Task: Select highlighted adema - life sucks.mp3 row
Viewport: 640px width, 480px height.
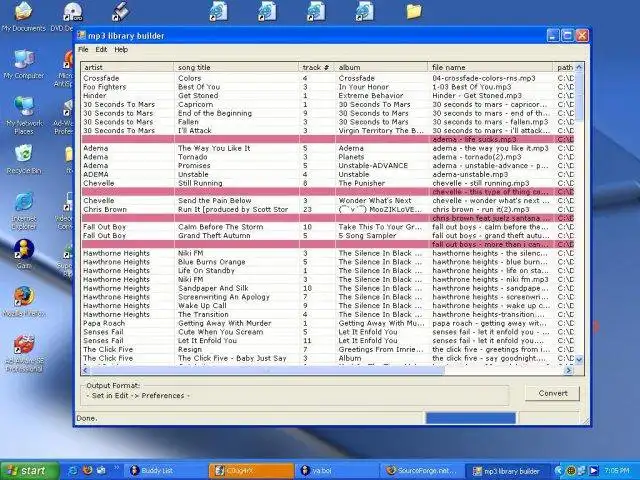Action: coord(328,139)
